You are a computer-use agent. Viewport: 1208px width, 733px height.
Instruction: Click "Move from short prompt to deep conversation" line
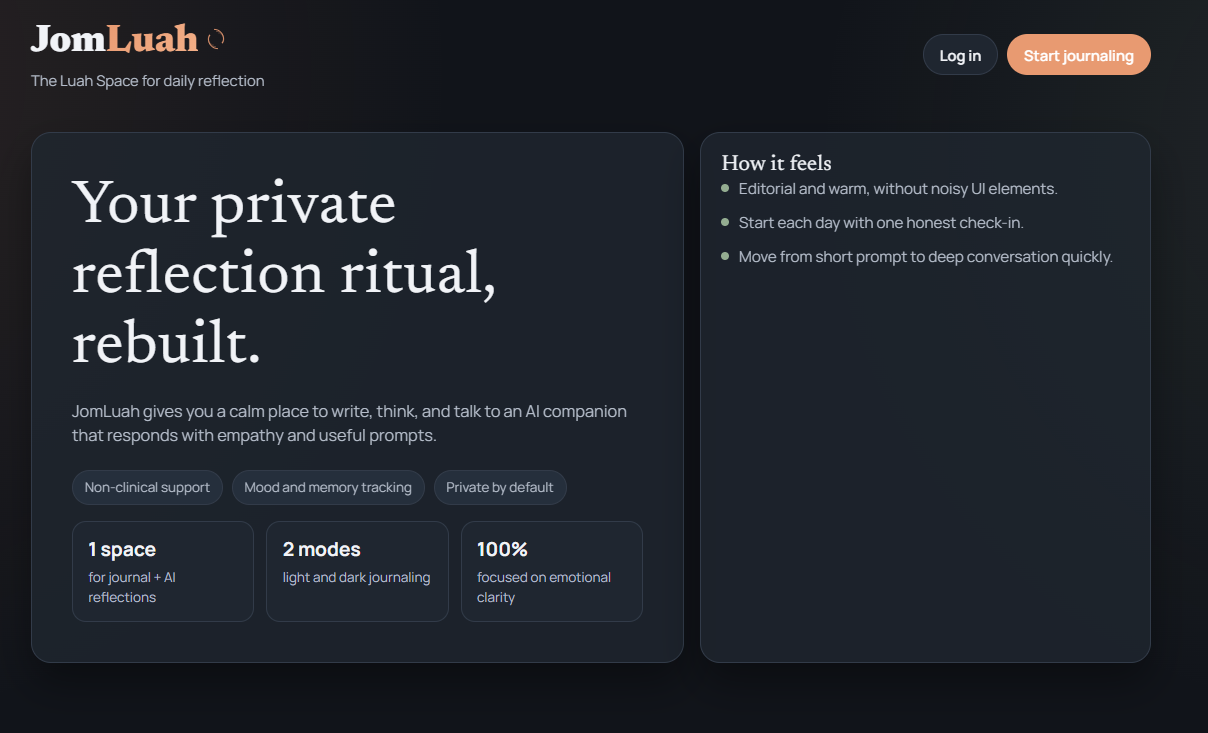pos(925,257)
